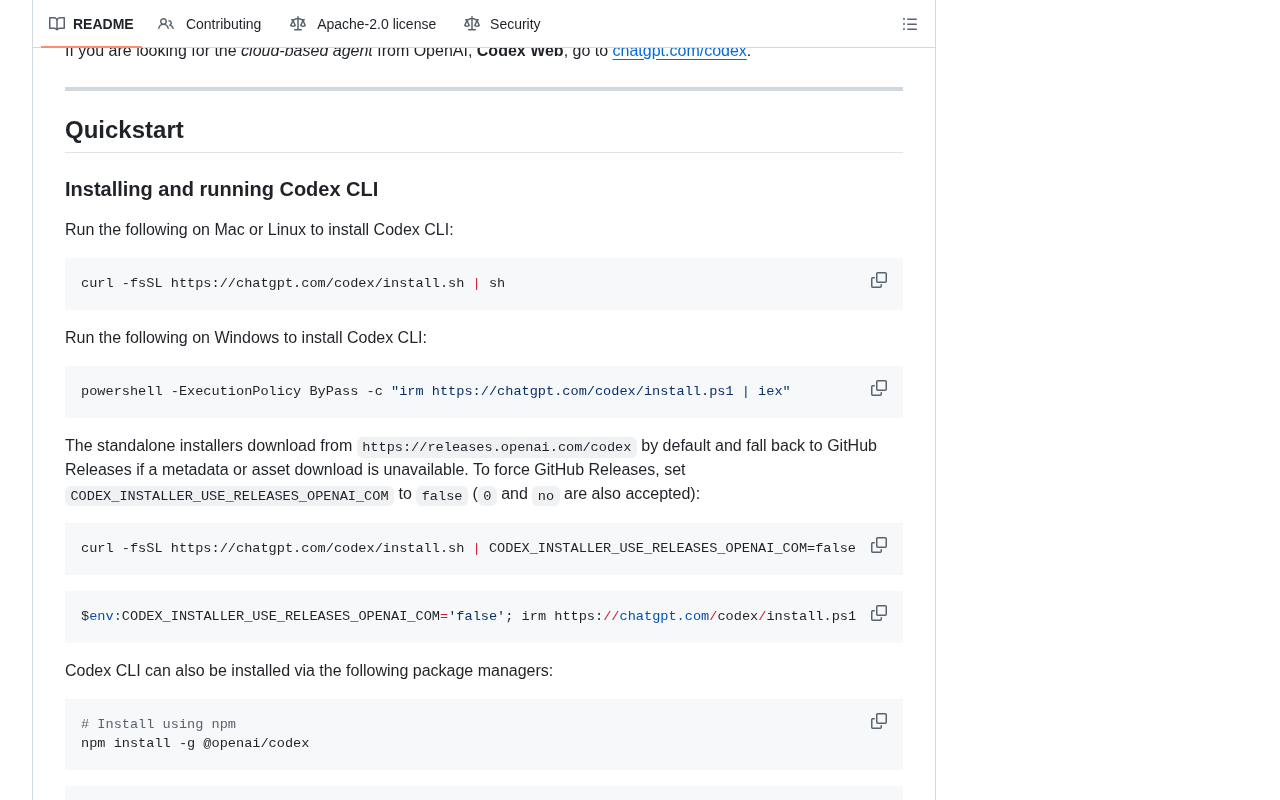The height and width of the screenshot is (800, 1280).
Task: Copy the $env:CODEX_INSTALLER PowerShell command
Action: tap(879, 613)
